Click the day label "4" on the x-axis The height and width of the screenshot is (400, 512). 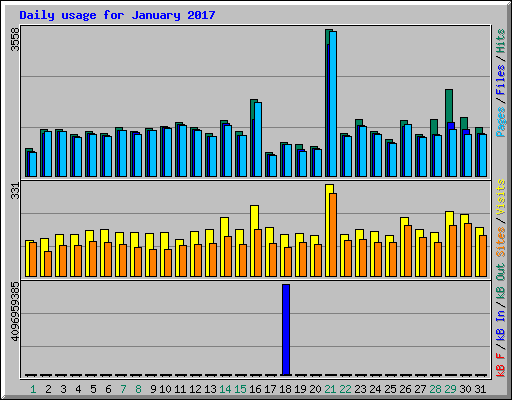click(78, 389)
